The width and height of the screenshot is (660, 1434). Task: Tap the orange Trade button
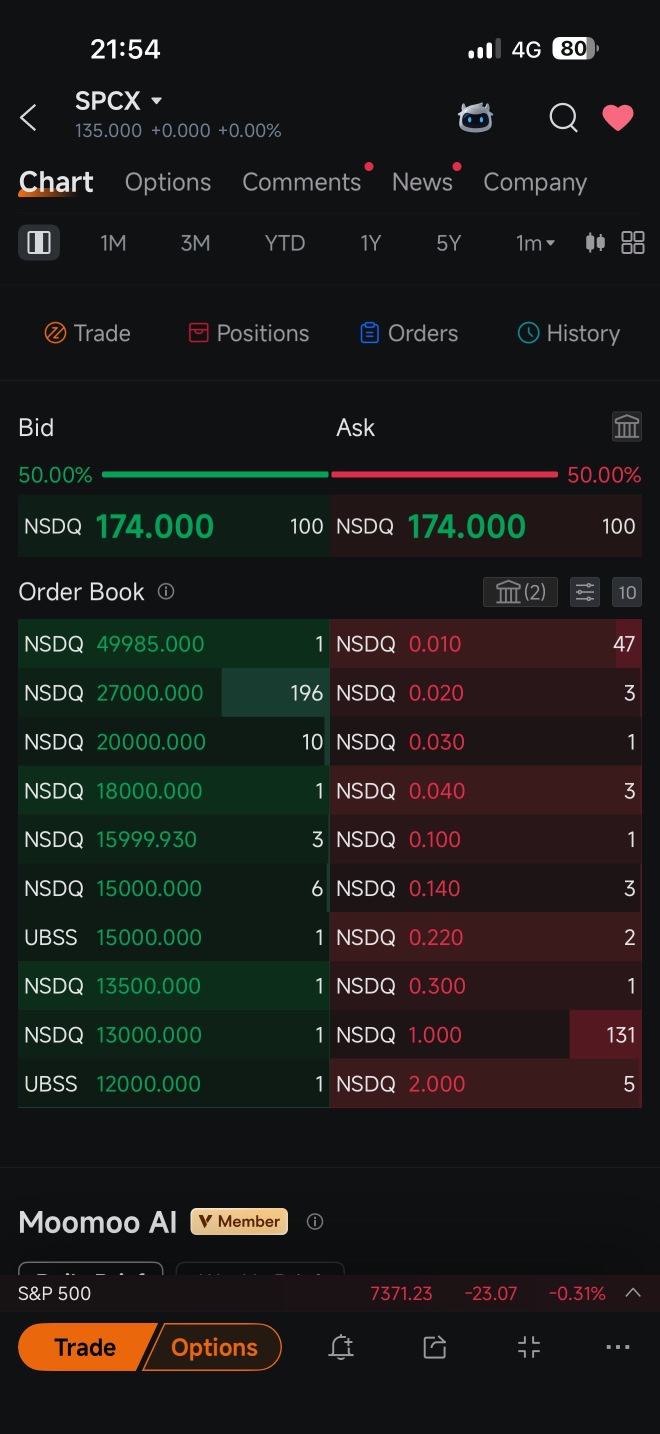point(85,1347)
